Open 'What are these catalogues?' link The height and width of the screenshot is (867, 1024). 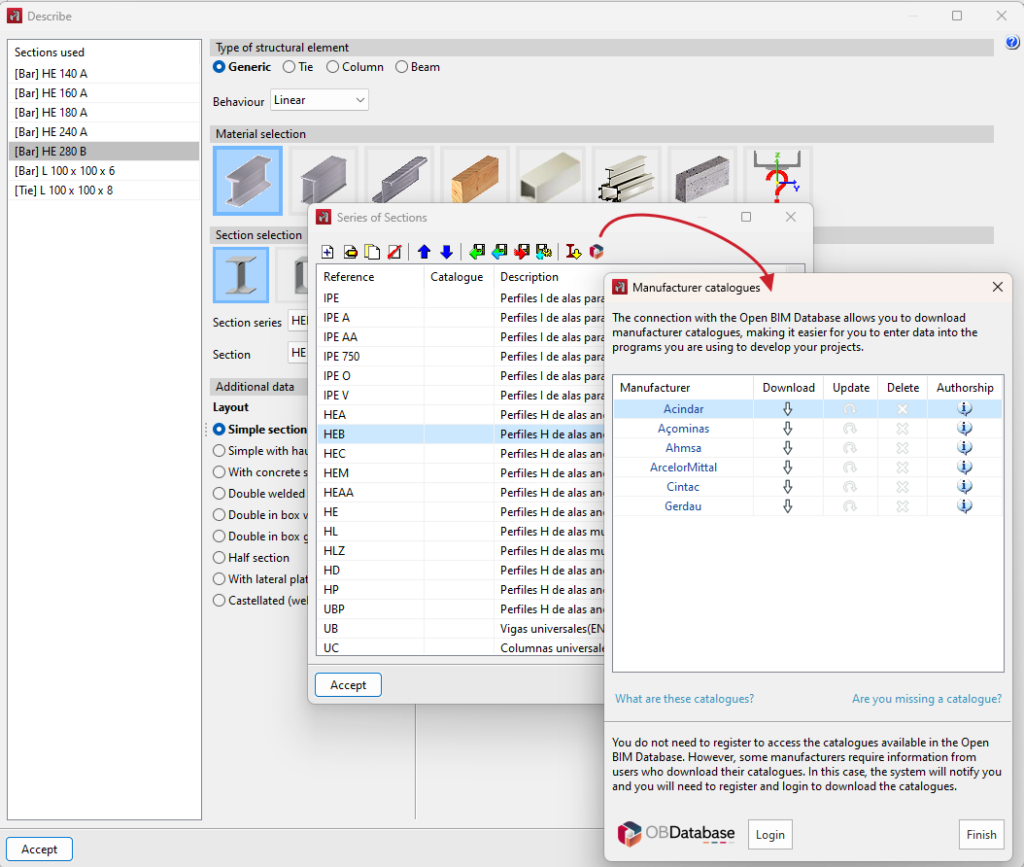pos(684,699)
